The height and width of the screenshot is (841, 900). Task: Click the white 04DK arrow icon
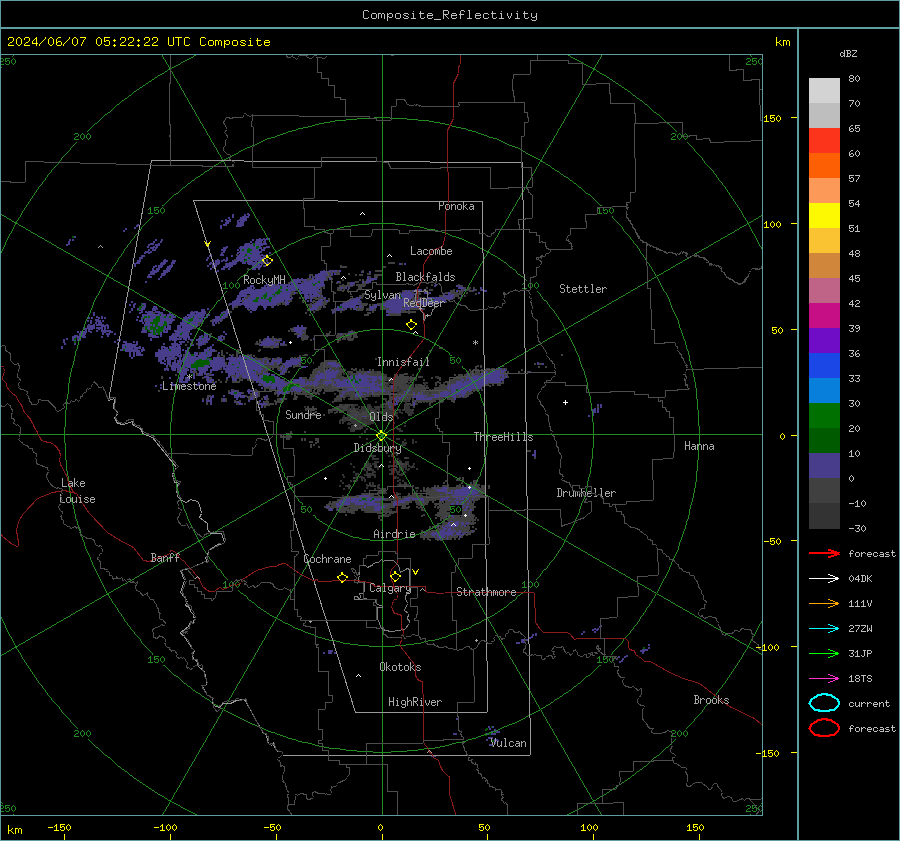click(824, 578)
